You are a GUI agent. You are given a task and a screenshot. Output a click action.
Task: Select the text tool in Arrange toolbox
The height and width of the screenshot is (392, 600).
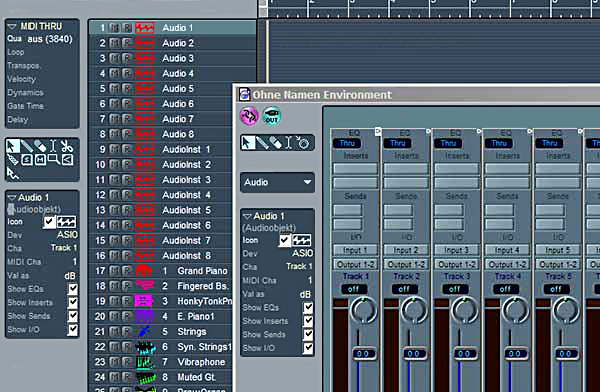(x=53, y=146)
